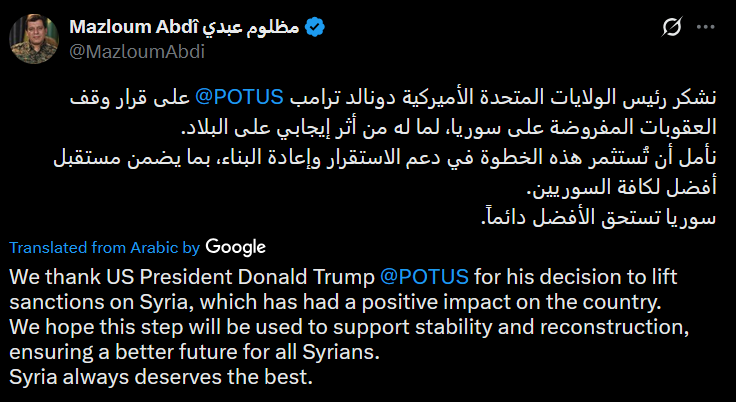Open Mazloum Abdi's profile avatar
The width and height of the screenshot is (736, 402).
[34, 39]
